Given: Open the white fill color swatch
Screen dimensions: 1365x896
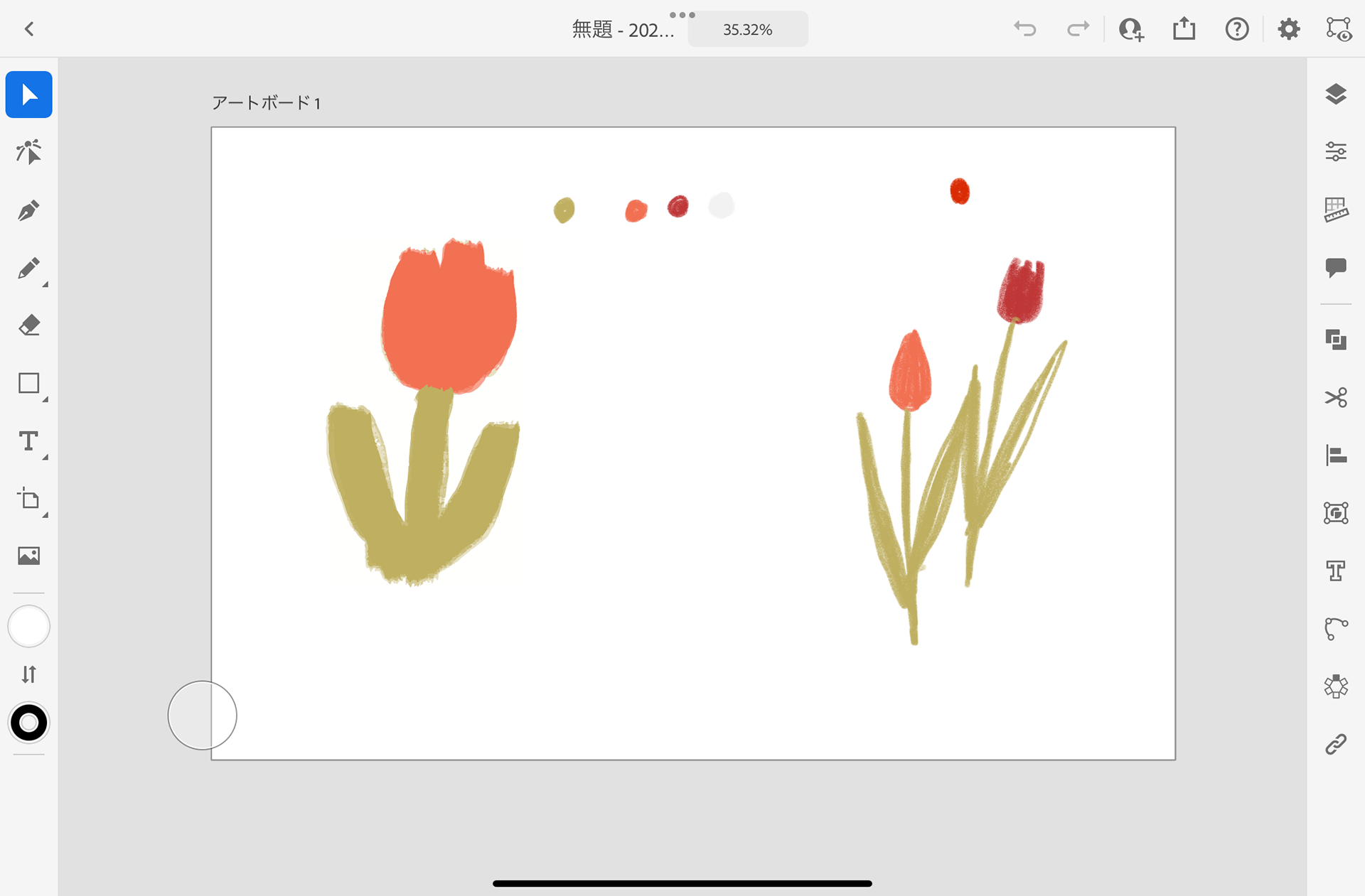Looking at the screenshot, I should click(x=29, y=626).
